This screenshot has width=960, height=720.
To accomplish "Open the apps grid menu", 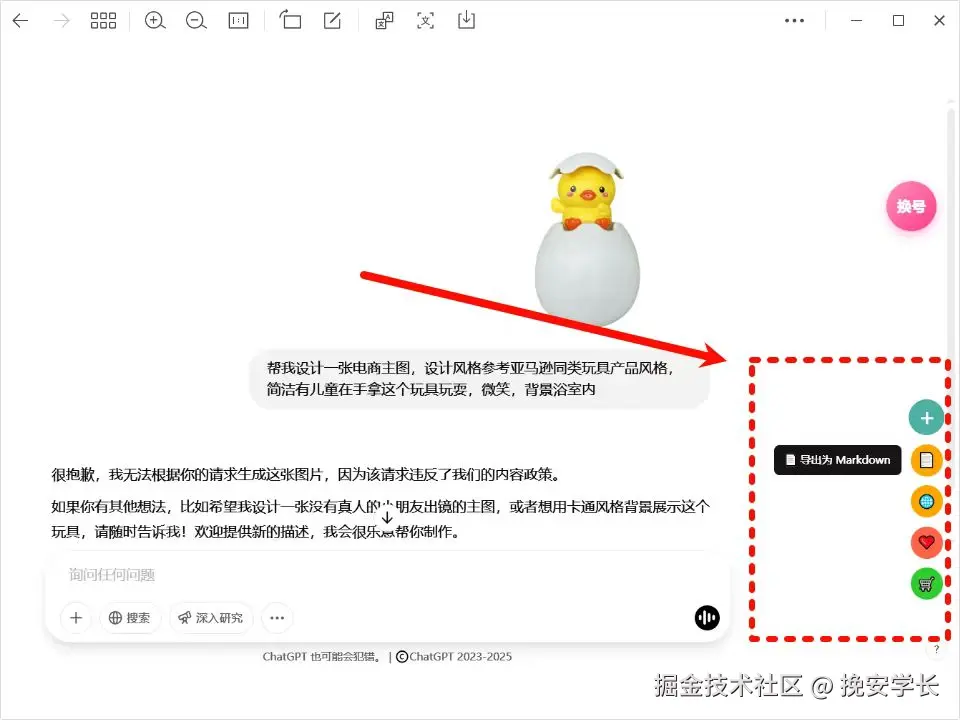I will 104,20.
